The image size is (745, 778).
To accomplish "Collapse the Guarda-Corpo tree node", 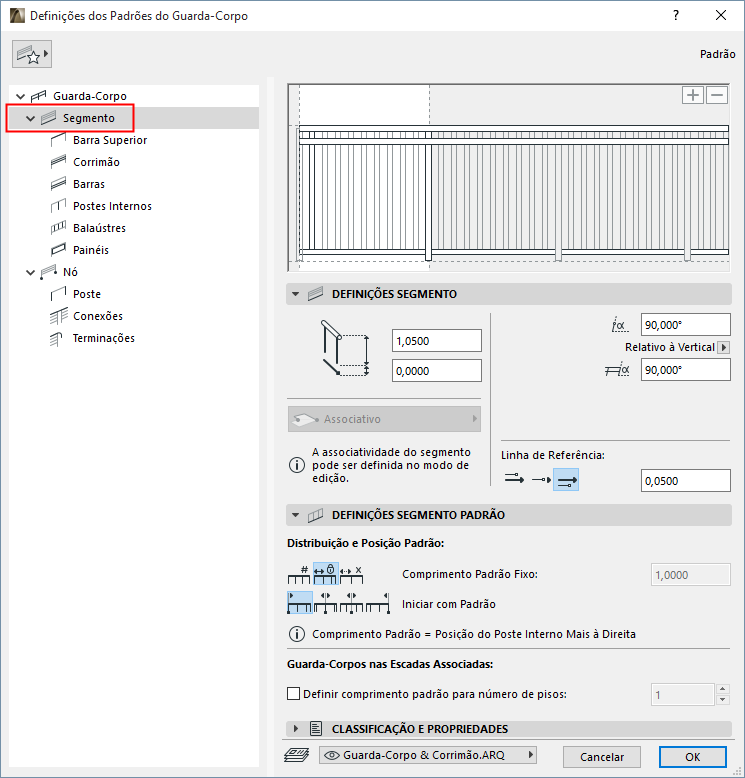I will [x=20, y=96].
